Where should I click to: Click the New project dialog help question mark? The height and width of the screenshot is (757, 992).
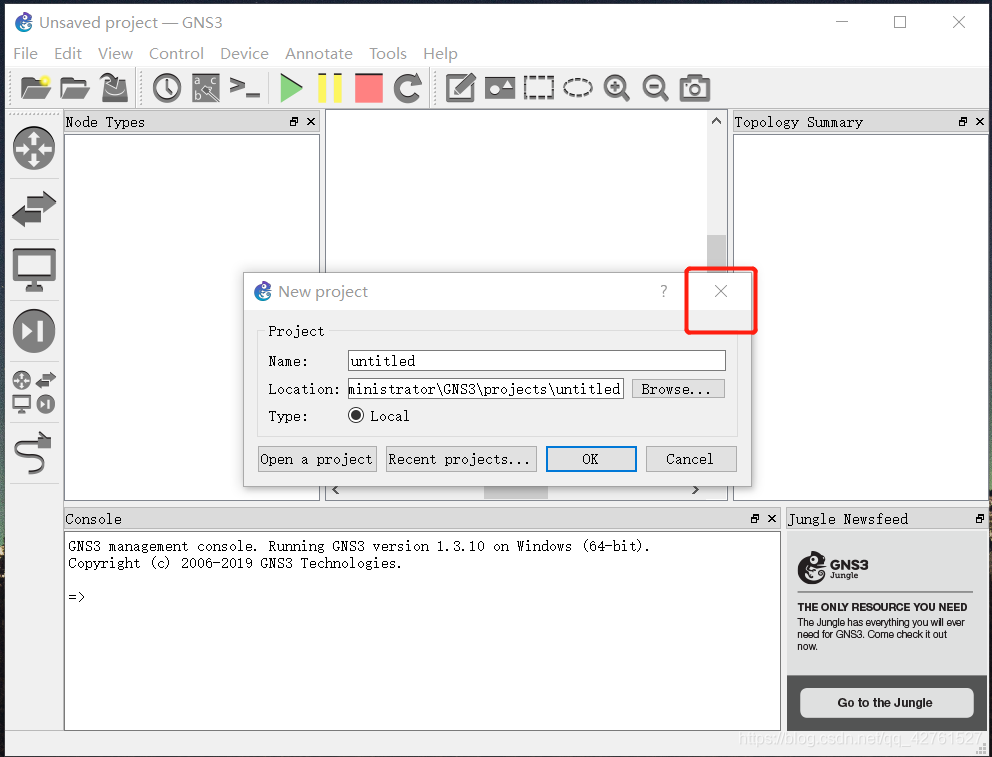(663, 291)
